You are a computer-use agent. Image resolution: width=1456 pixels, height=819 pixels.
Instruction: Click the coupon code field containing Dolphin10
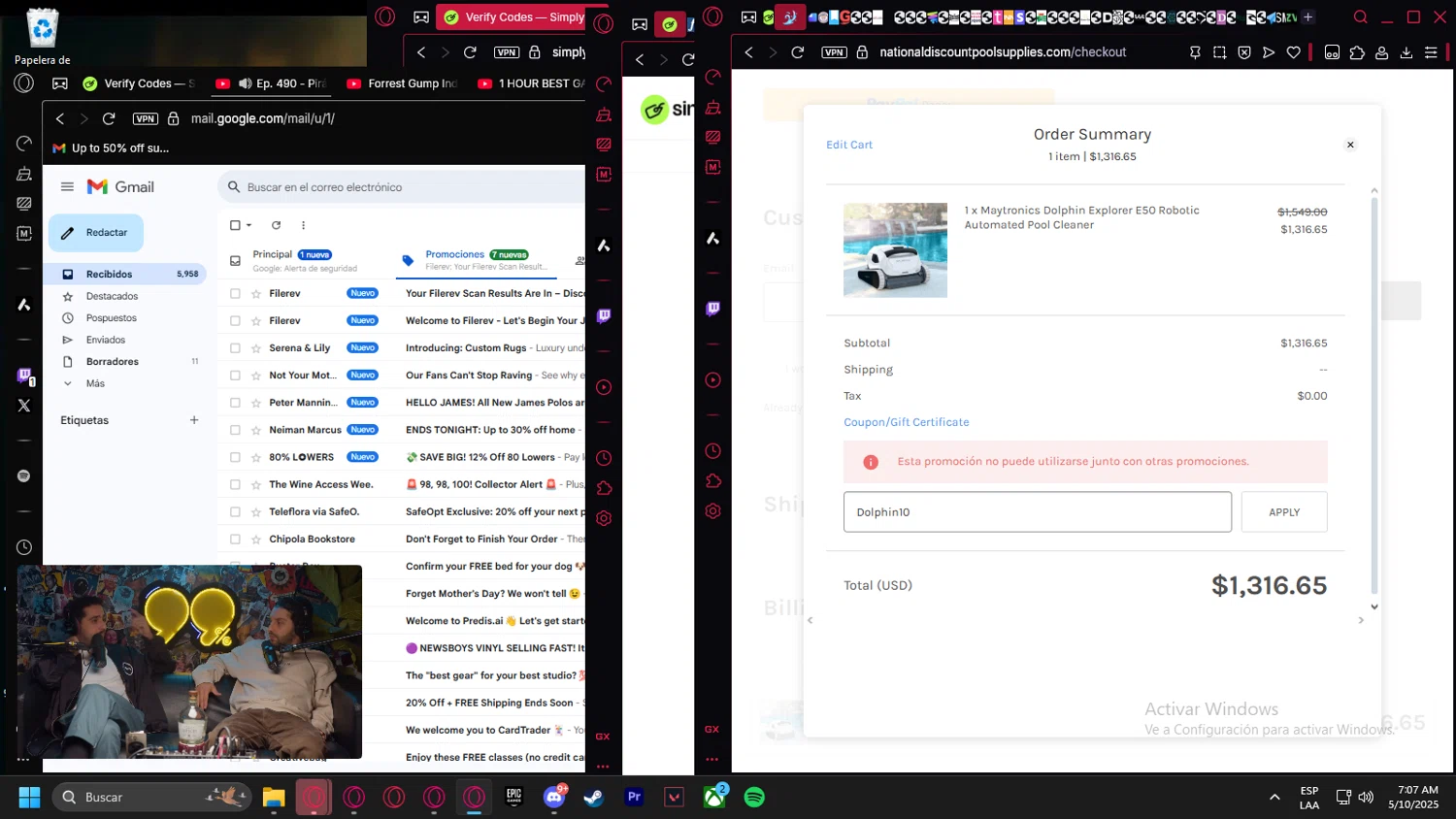1038,512
